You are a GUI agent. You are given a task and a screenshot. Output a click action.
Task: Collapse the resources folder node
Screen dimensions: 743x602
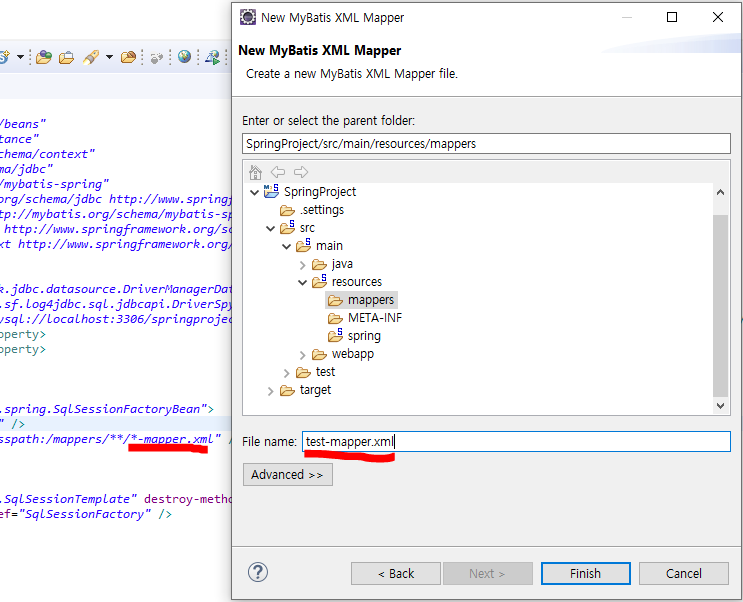303,283
